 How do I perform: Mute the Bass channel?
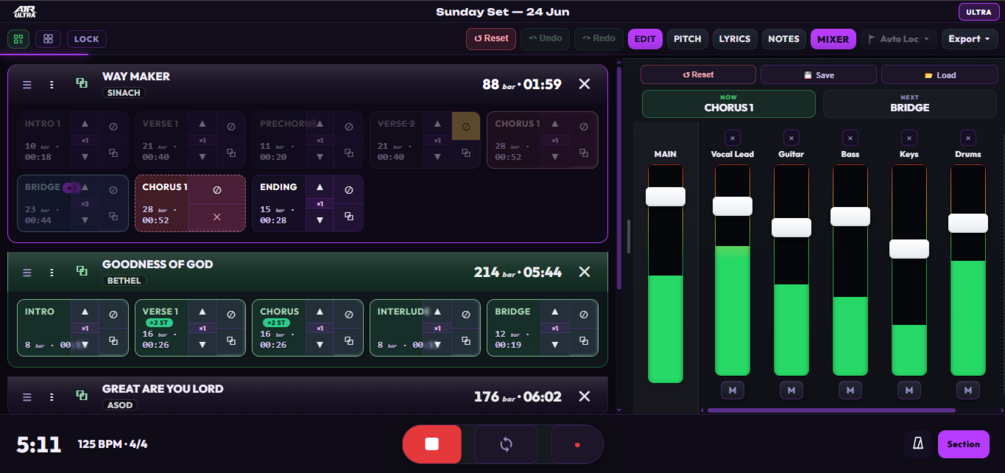[x=850, y=390]
